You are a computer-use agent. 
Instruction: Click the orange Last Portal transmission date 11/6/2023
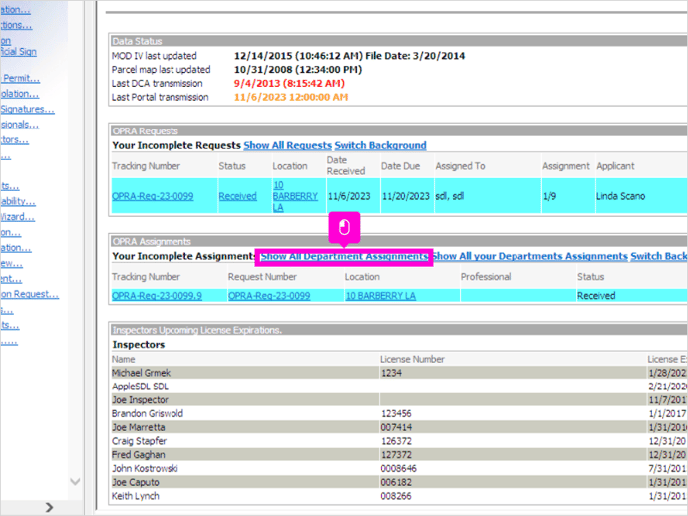pos(291,97)
